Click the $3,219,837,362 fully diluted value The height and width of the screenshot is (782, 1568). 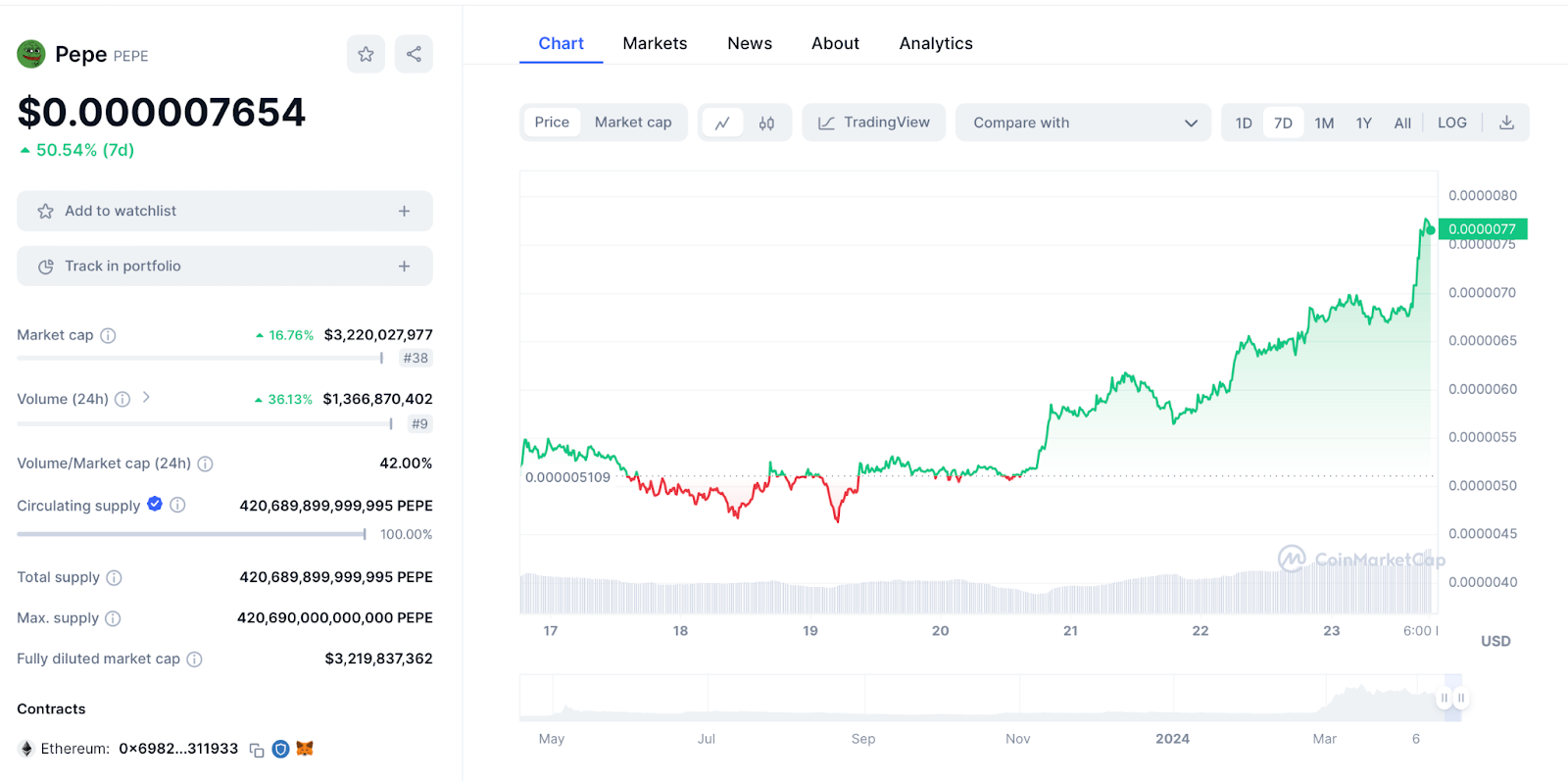click(x=379, y=660)
